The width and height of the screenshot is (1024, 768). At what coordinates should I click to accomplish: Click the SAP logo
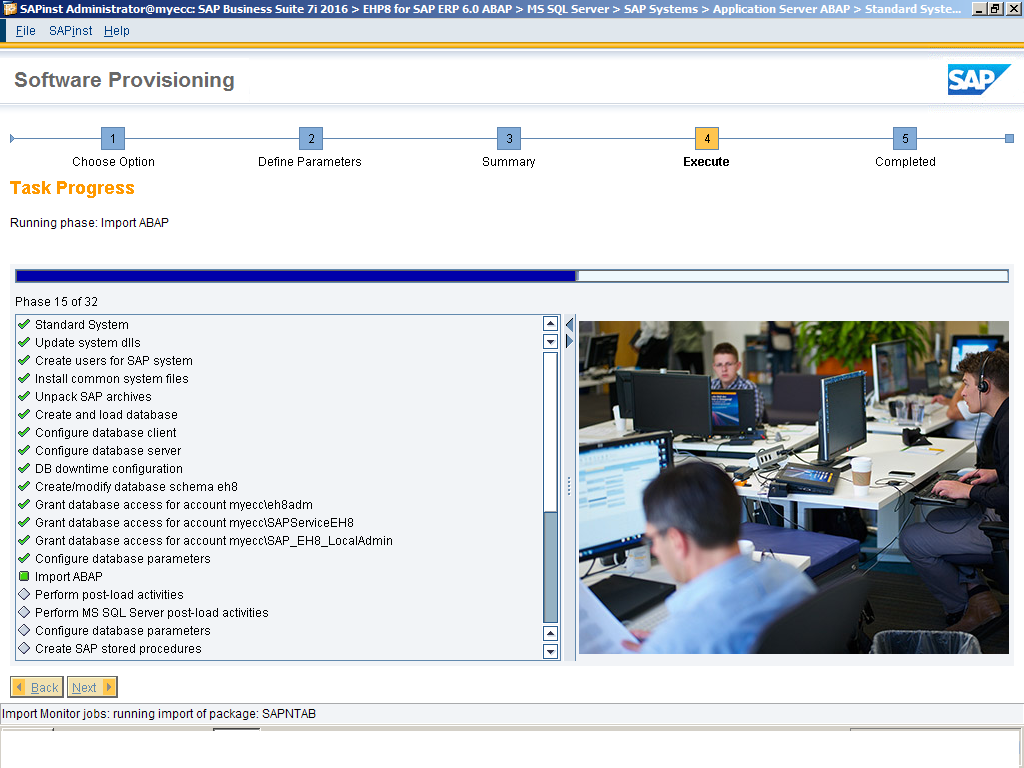(978, 80)
